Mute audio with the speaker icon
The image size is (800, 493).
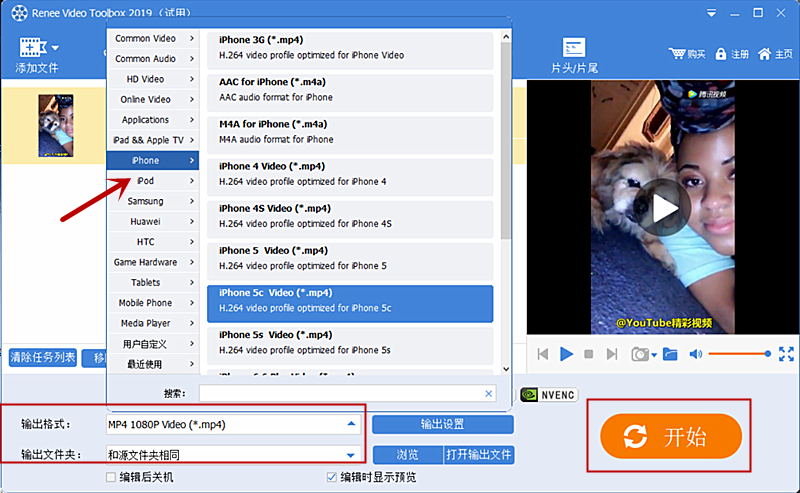(695, 354)
